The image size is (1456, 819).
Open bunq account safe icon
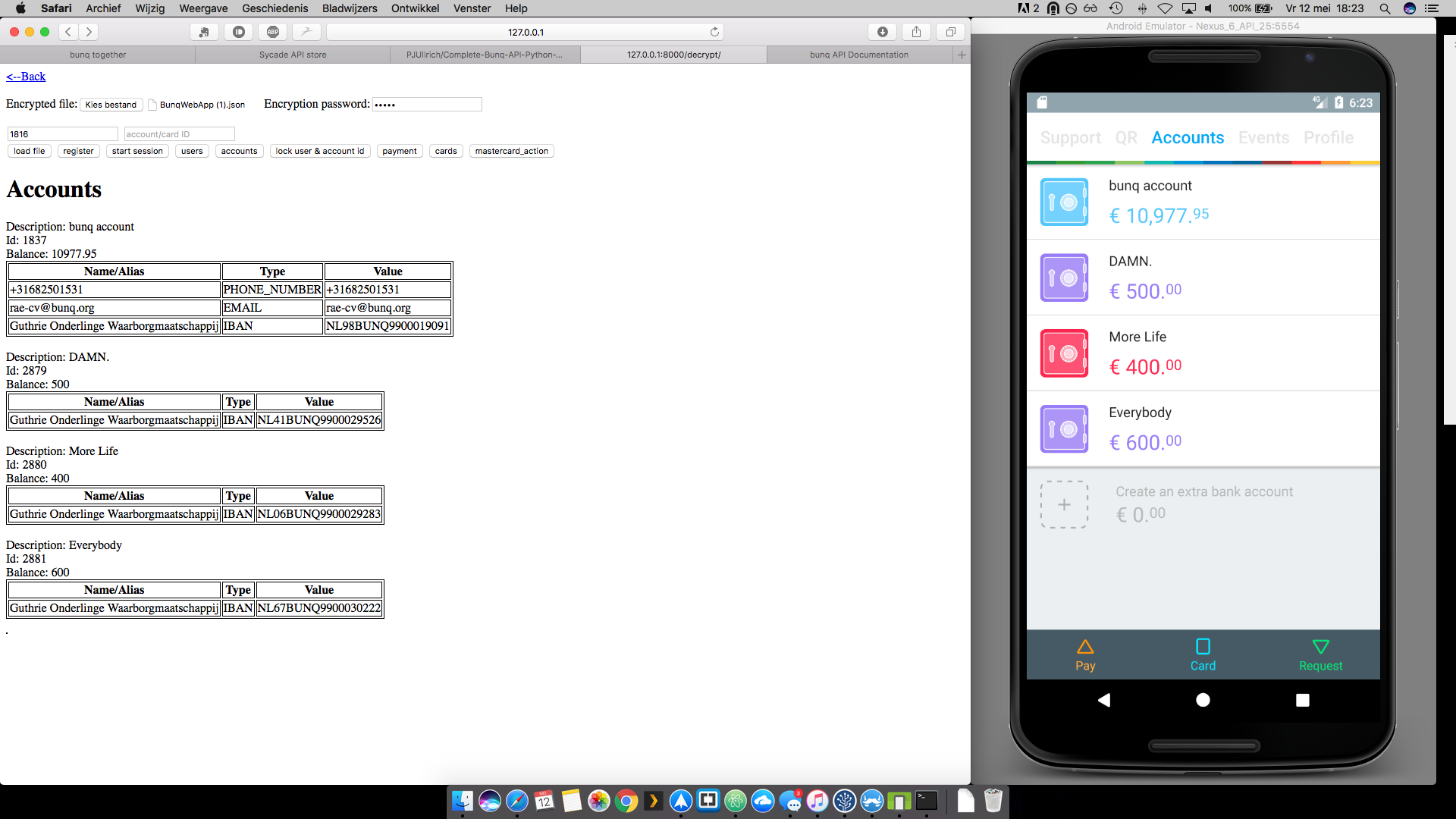1064,202
